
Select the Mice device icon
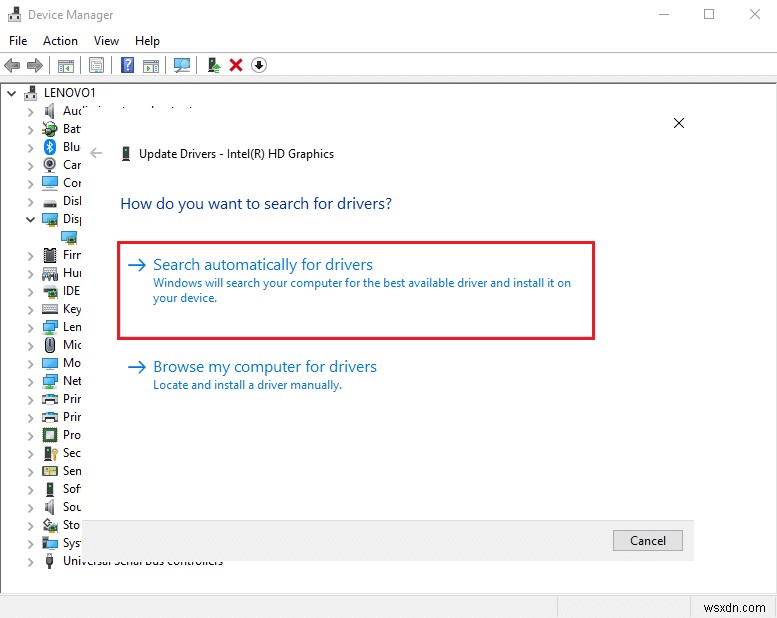50,344
